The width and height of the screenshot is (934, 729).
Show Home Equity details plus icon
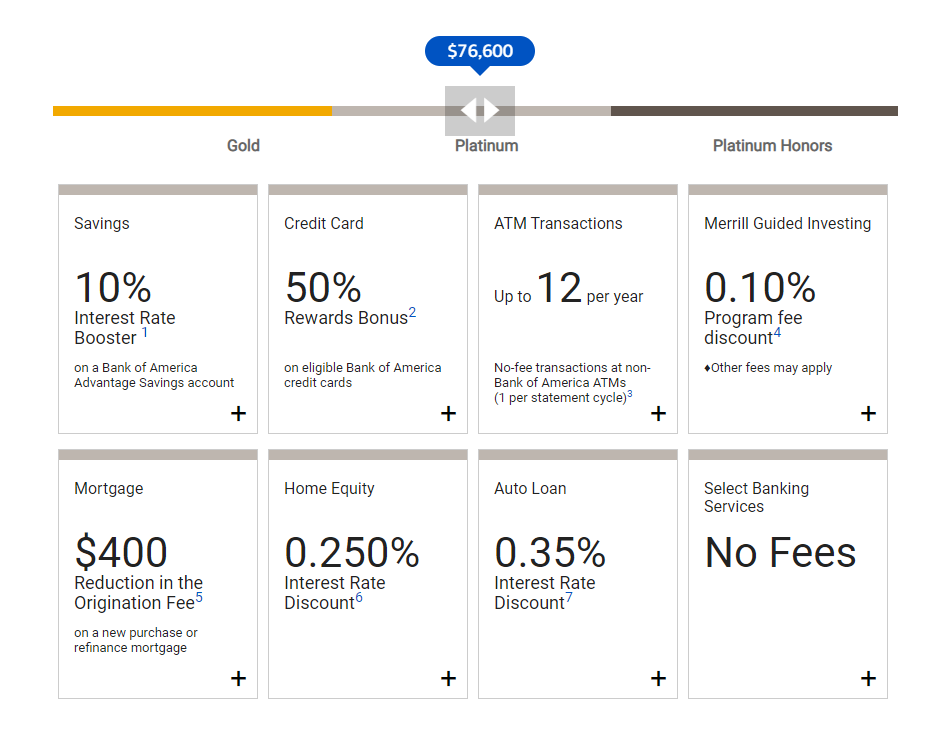[x=449, y=678]
